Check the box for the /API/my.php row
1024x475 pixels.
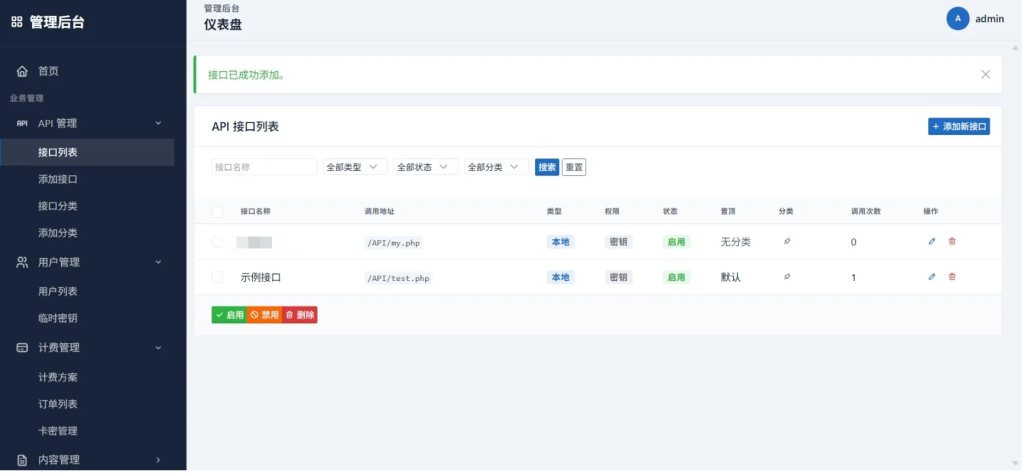(217, 242)
